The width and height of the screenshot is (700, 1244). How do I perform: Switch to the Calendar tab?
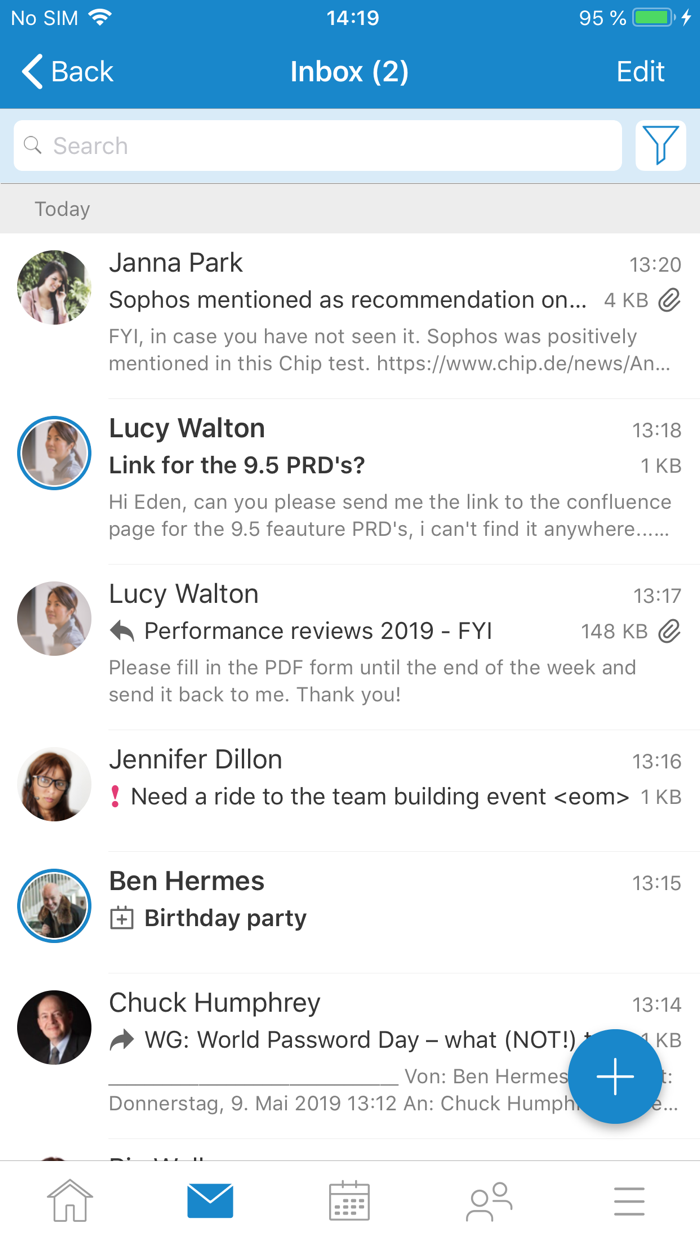349,1201
